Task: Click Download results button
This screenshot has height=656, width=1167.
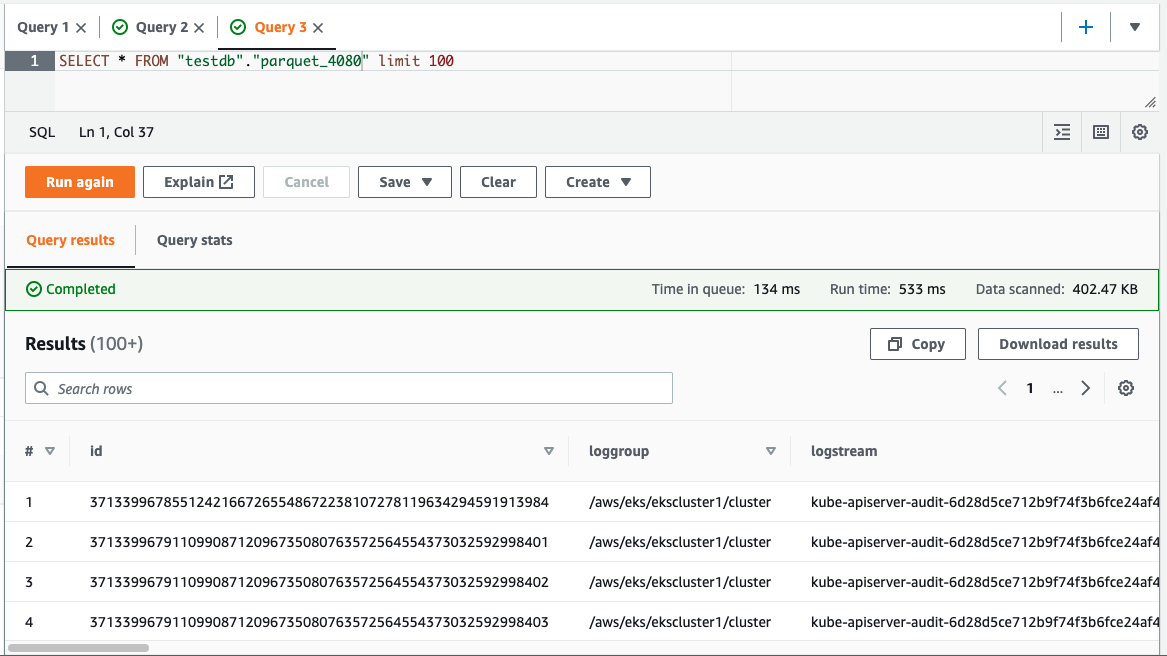Action: click(1058, 344)
